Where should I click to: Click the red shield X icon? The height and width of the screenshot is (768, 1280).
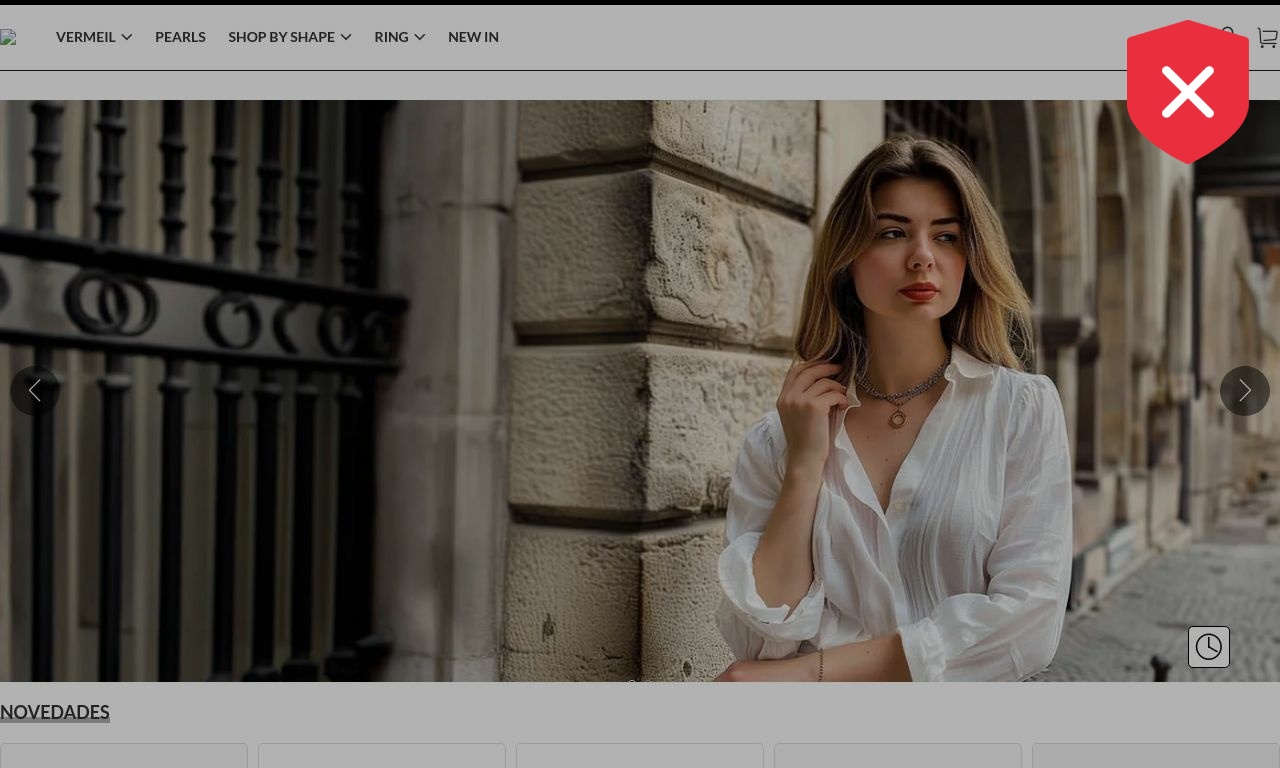click(1188, 92)
